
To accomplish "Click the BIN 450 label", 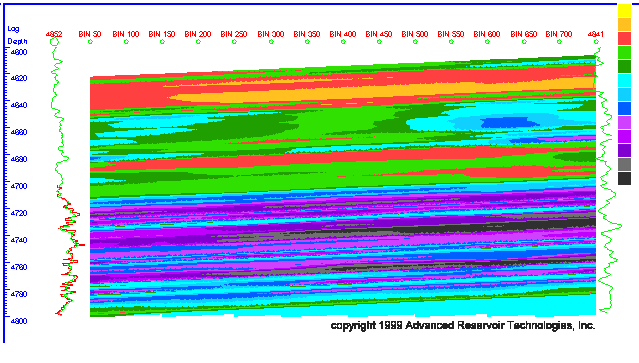I will point(379,34).
